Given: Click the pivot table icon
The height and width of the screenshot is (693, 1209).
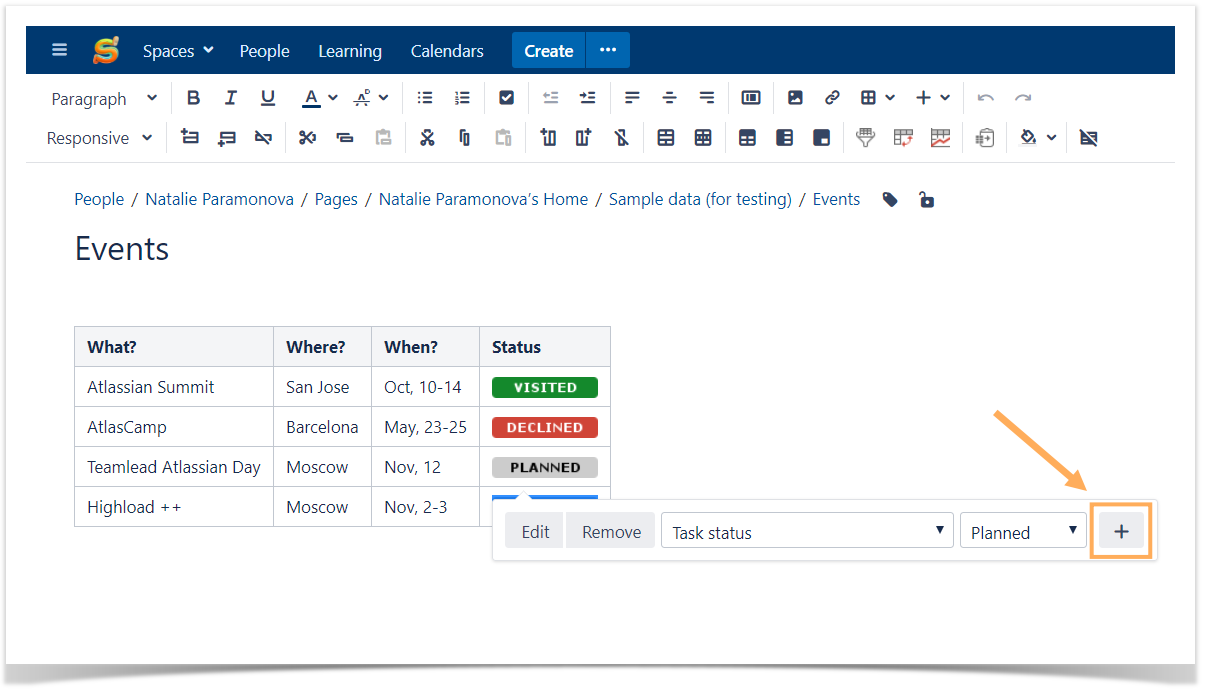Looking at the screenshot, I should [x=903, y=138].
